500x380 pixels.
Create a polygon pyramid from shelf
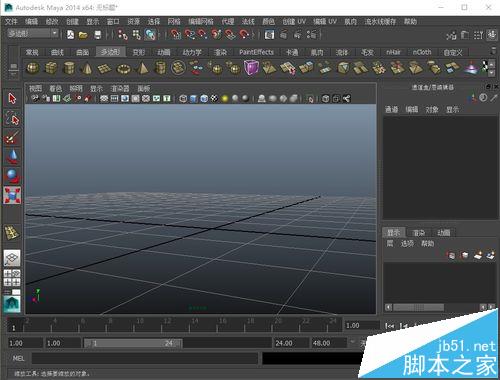tap(142, 68)
